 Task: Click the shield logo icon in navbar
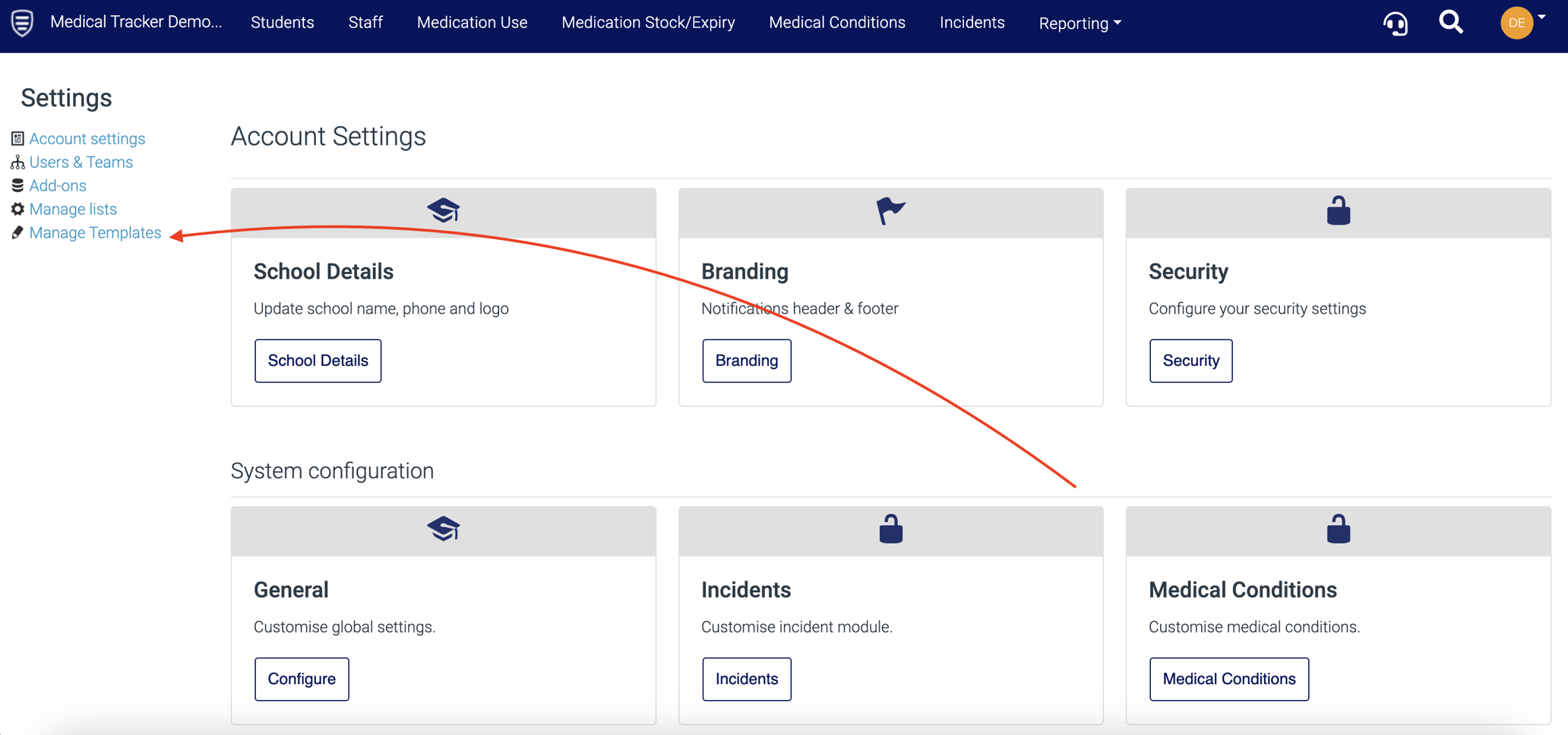tap(22, 23)
